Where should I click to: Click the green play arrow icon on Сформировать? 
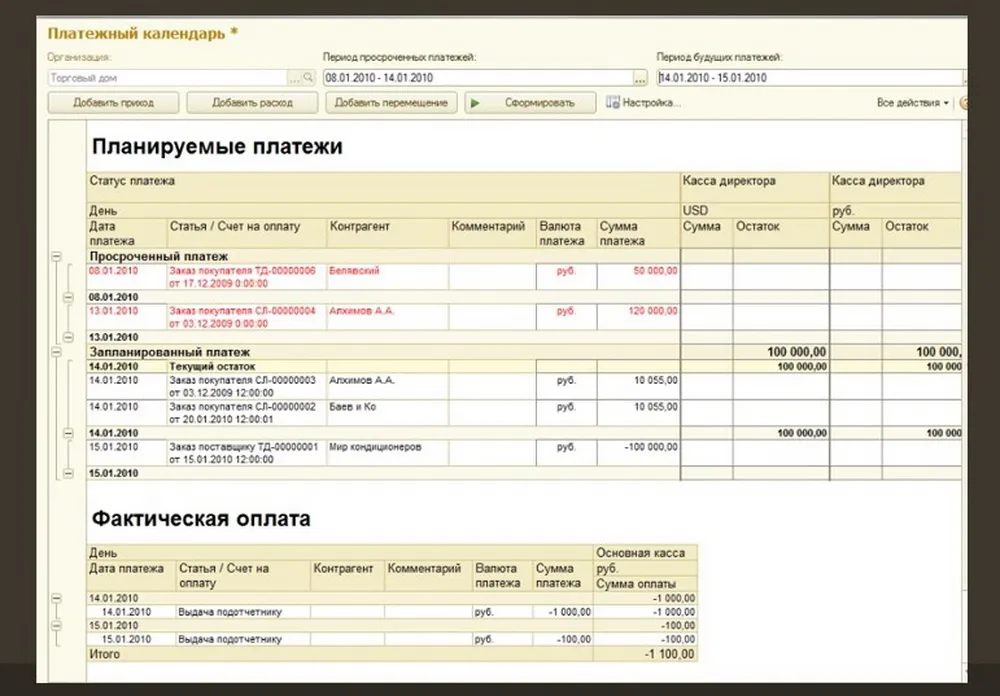(x=476, y=103)
